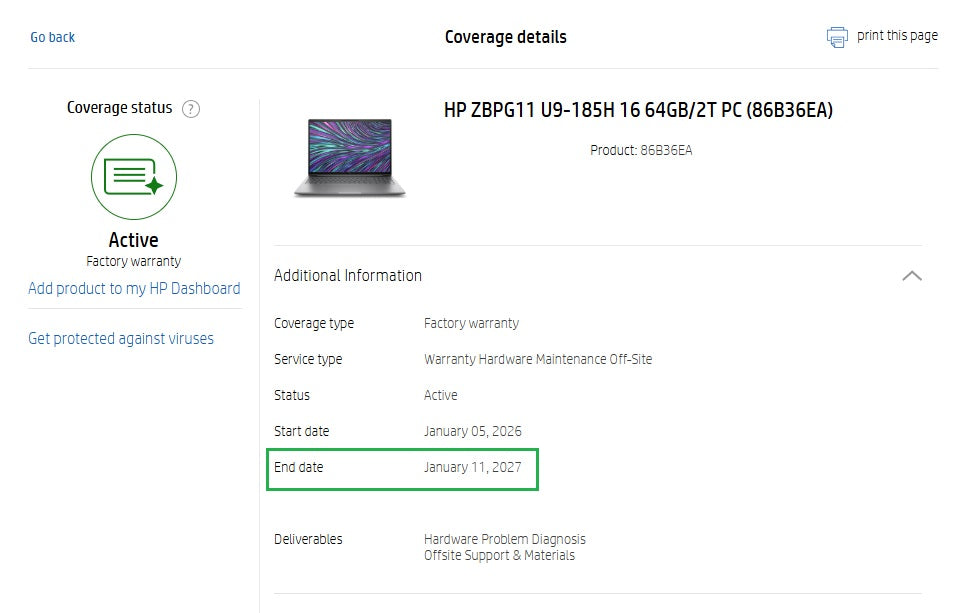Click the printer icon

(837, 37)
